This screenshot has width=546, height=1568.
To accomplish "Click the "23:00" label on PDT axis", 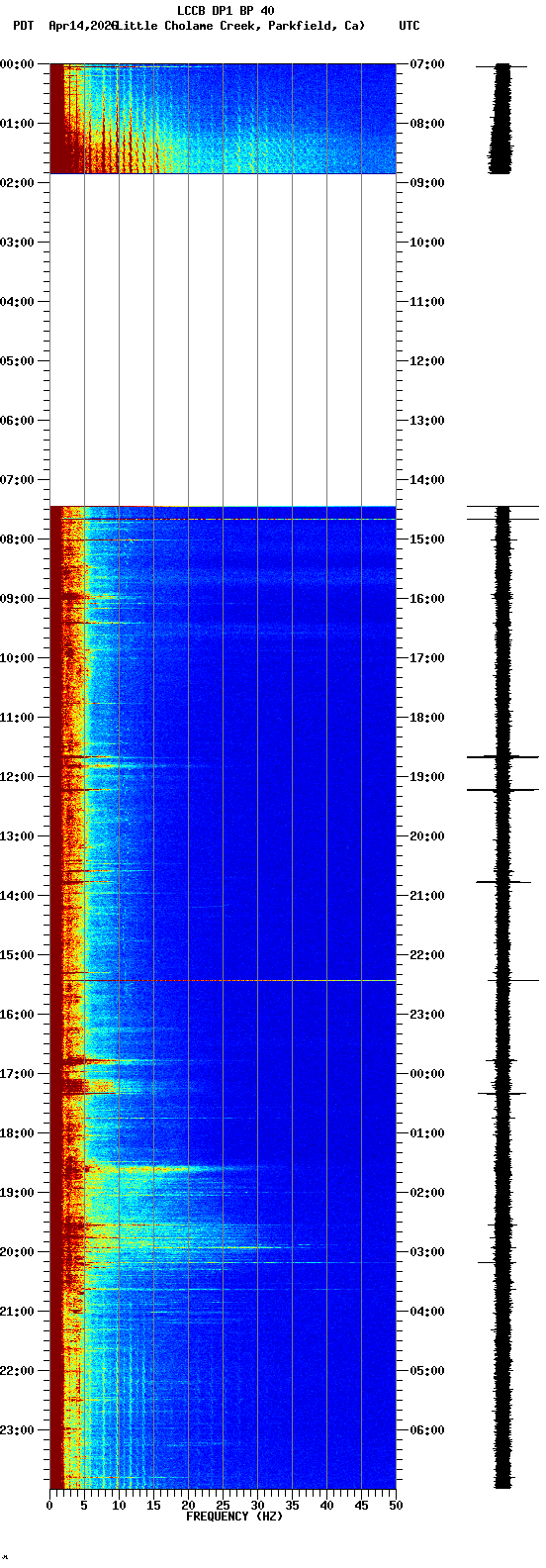I will [15, 1430].
